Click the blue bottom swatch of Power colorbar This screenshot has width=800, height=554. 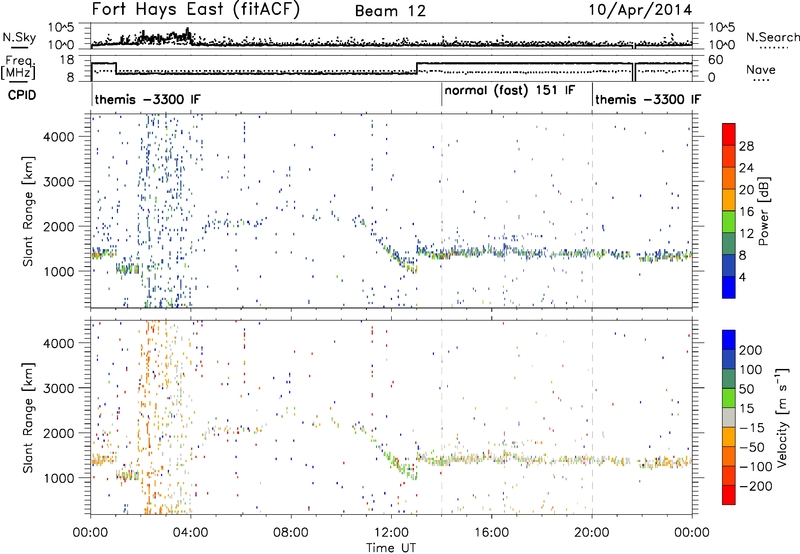729,287
